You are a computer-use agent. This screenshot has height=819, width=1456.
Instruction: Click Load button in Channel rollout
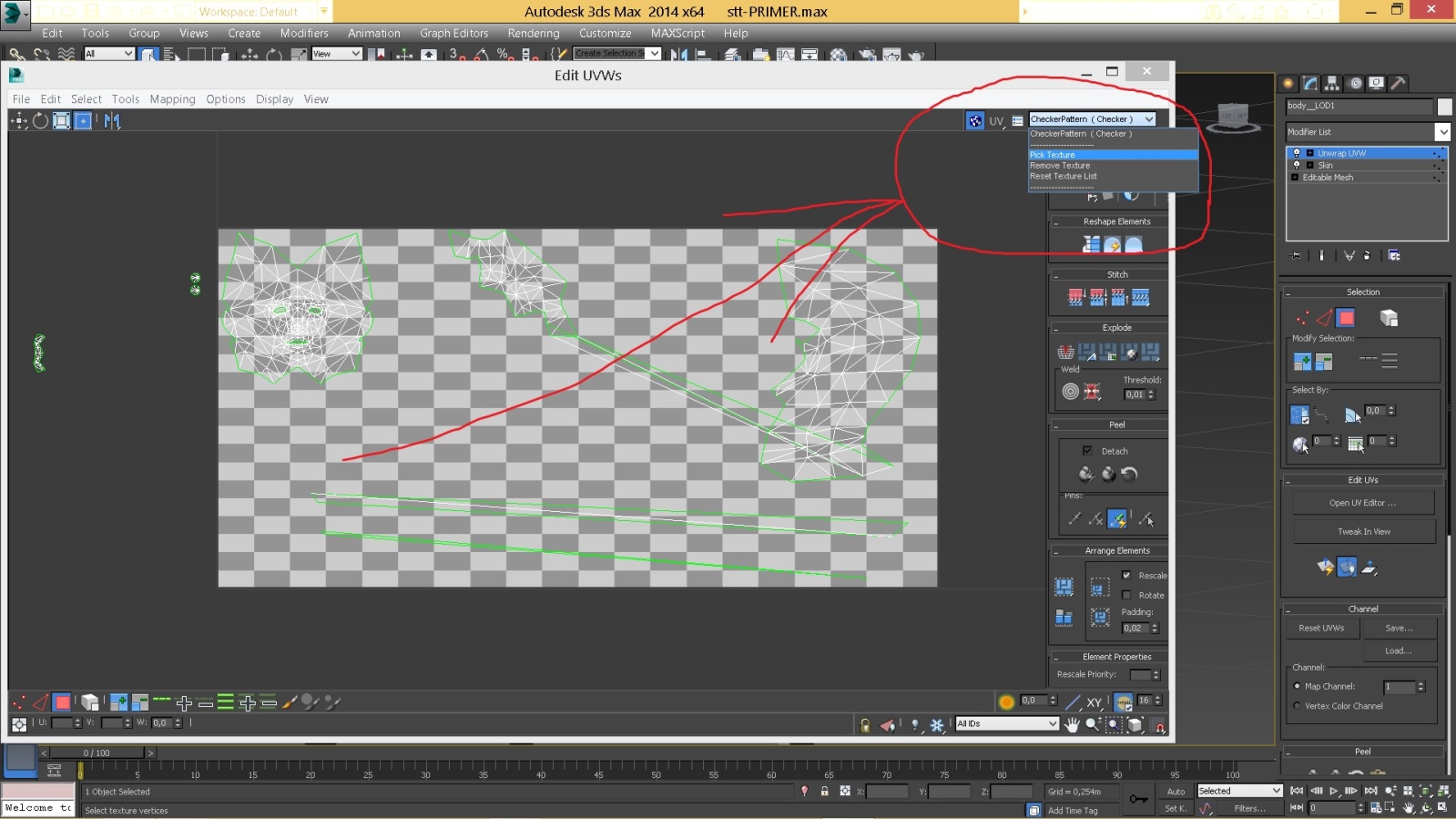click(x=1399, y=651)
